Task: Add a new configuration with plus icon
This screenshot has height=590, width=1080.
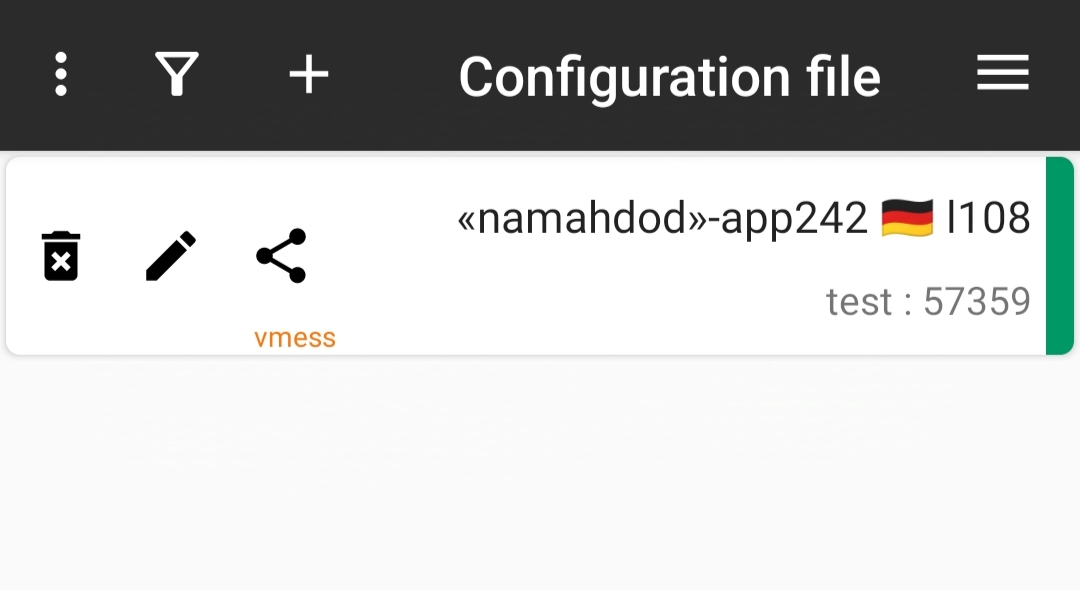Action: 309,74
